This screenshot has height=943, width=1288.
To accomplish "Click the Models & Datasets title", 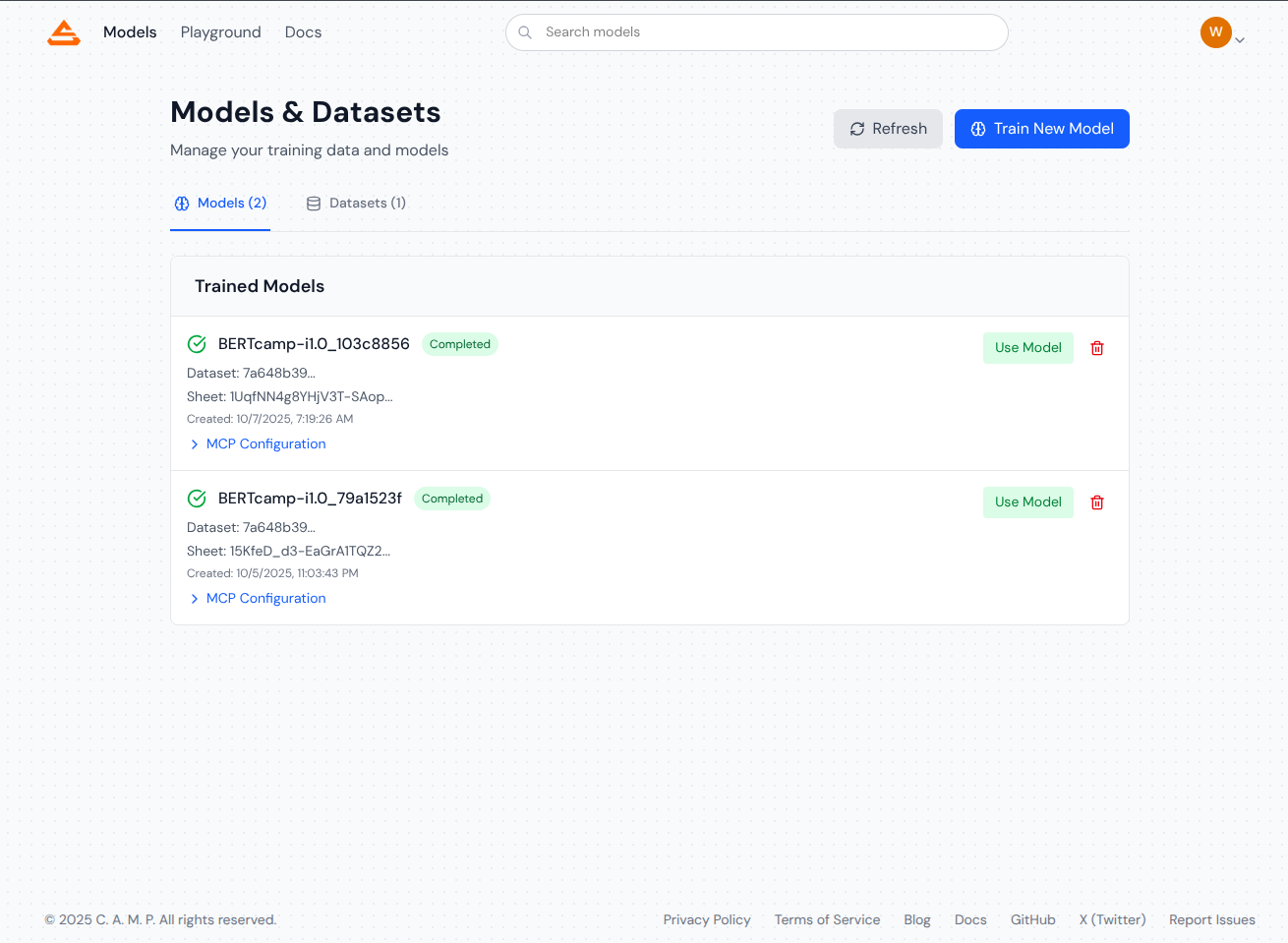I will click(306, 112).
